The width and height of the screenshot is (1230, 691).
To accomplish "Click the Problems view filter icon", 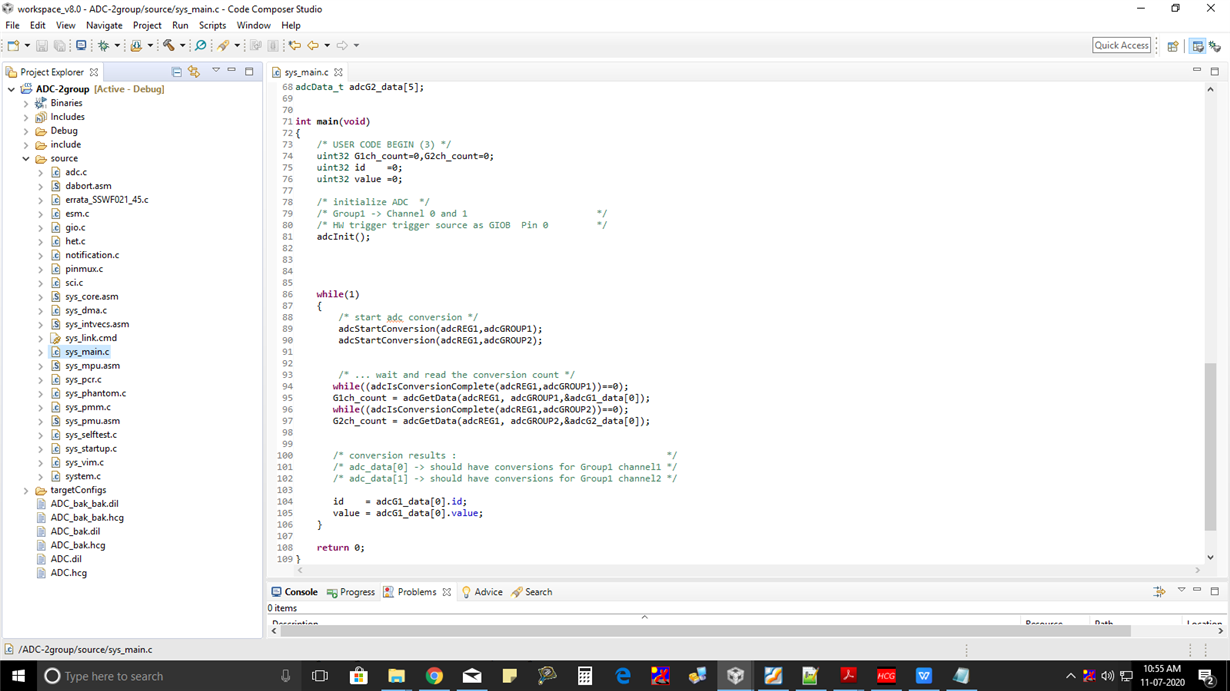I will coord(1160,592).
